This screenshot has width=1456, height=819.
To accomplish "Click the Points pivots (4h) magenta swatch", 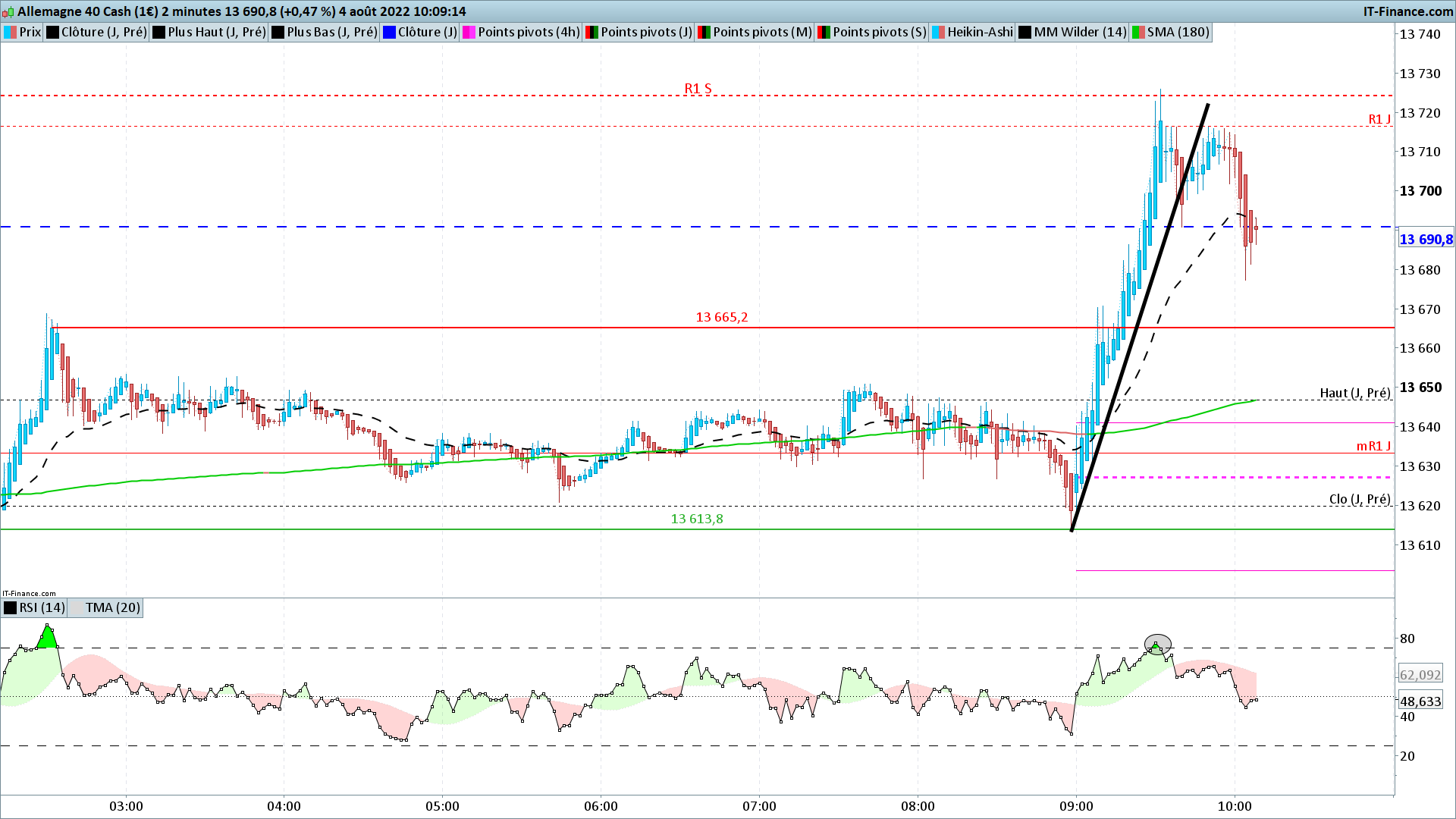I will tap(469, 32).
